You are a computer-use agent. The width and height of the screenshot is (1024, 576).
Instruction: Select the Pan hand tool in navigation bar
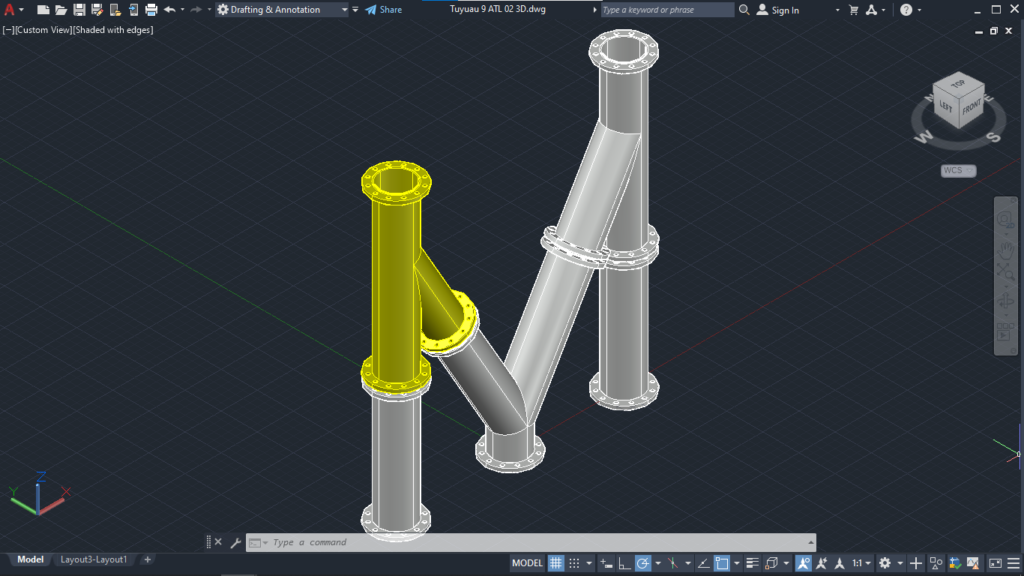point(1005,249)
